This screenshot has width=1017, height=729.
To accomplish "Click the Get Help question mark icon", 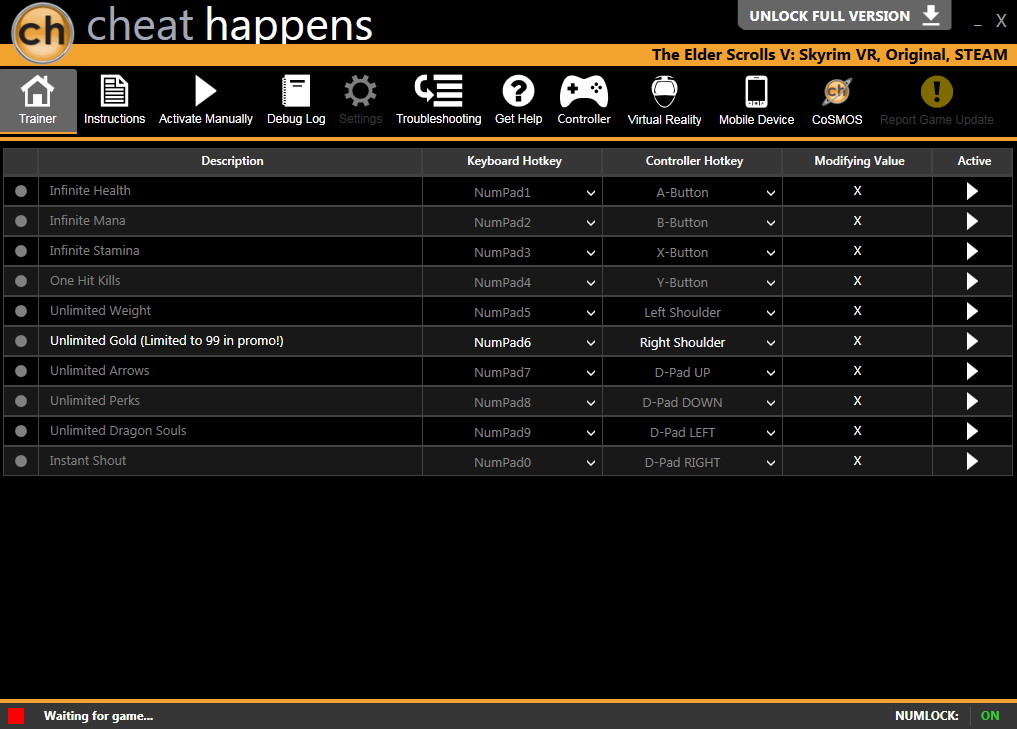I will (x=518, y=91).
